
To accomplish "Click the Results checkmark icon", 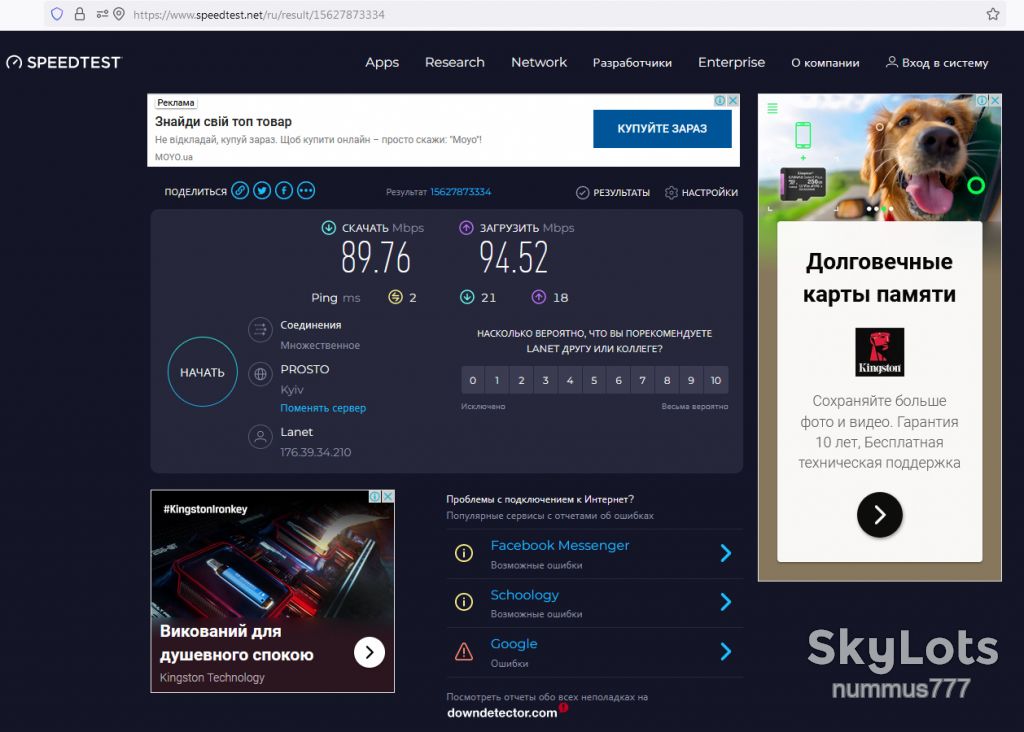I will click(583, 193).
